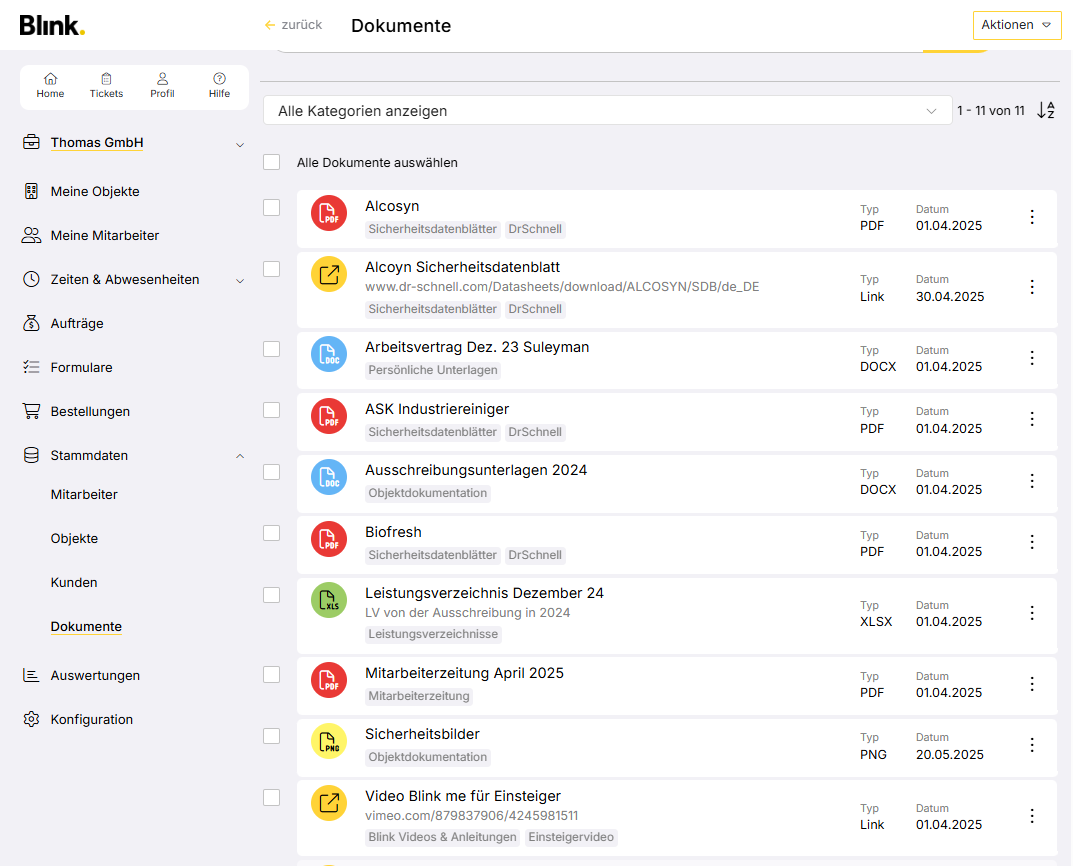Click the A-Z sort order icon
1073x866 pixels.
1046,111
